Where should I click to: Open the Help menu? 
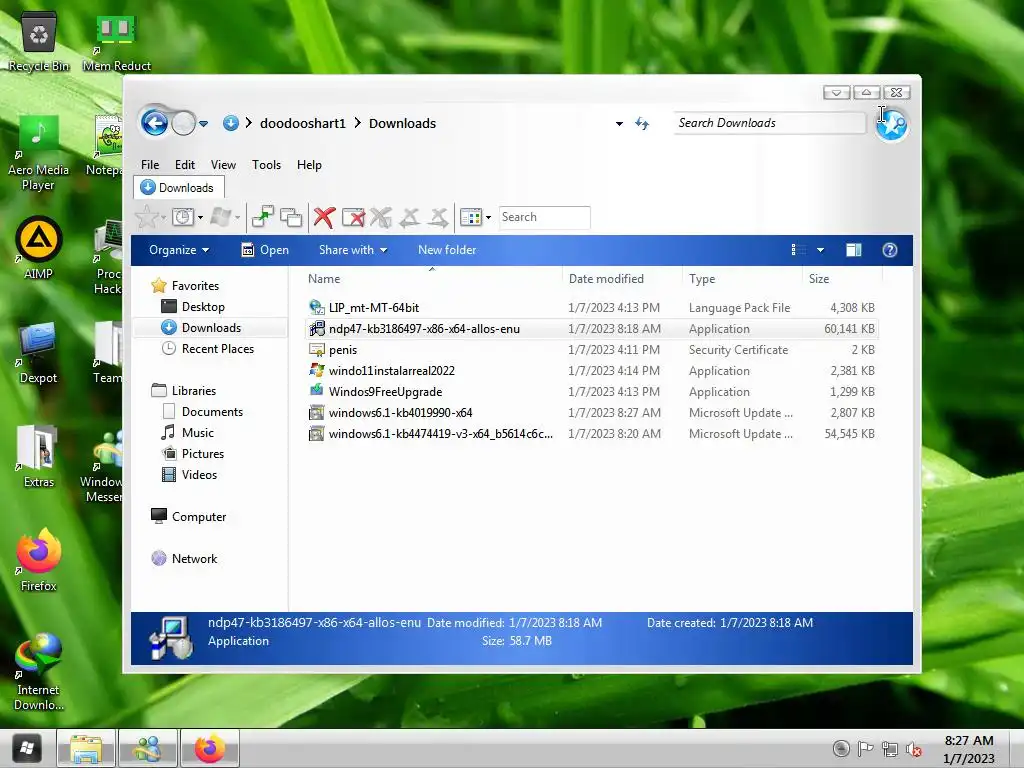[309, 165]
